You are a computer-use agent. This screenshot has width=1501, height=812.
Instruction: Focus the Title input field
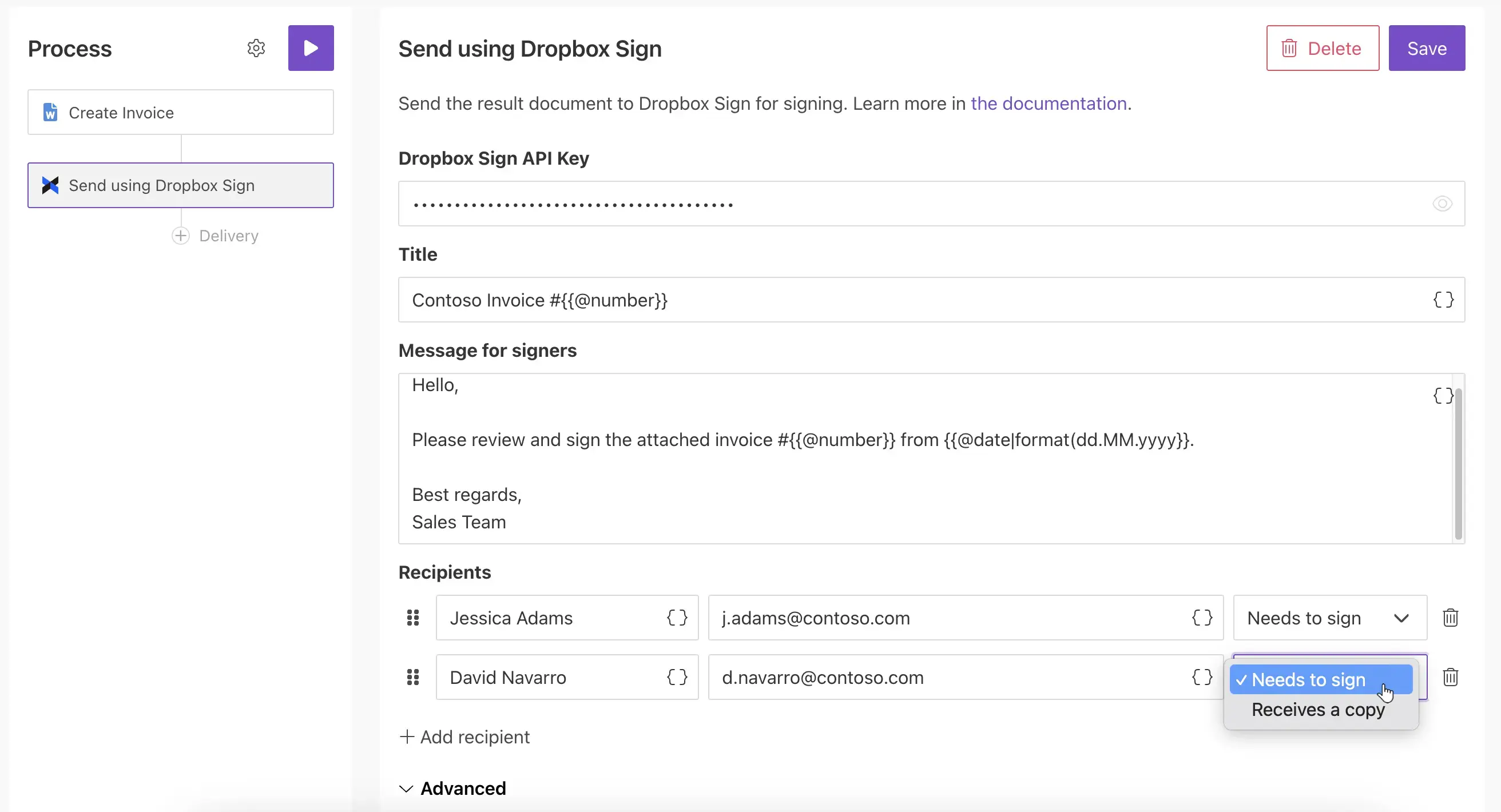point(931,300)
